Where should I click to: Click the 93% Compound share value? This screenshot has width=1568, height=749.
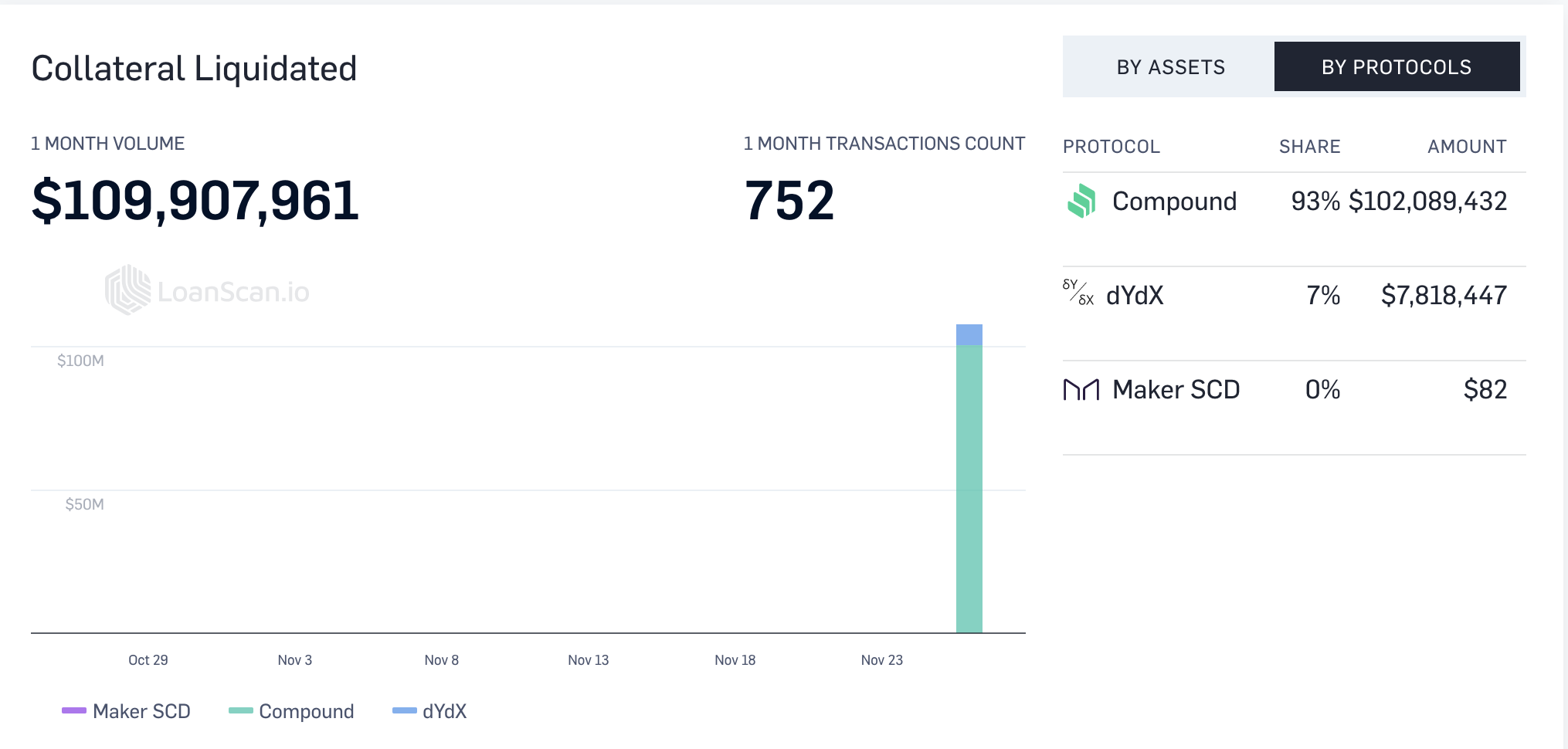coord(1315,202)
